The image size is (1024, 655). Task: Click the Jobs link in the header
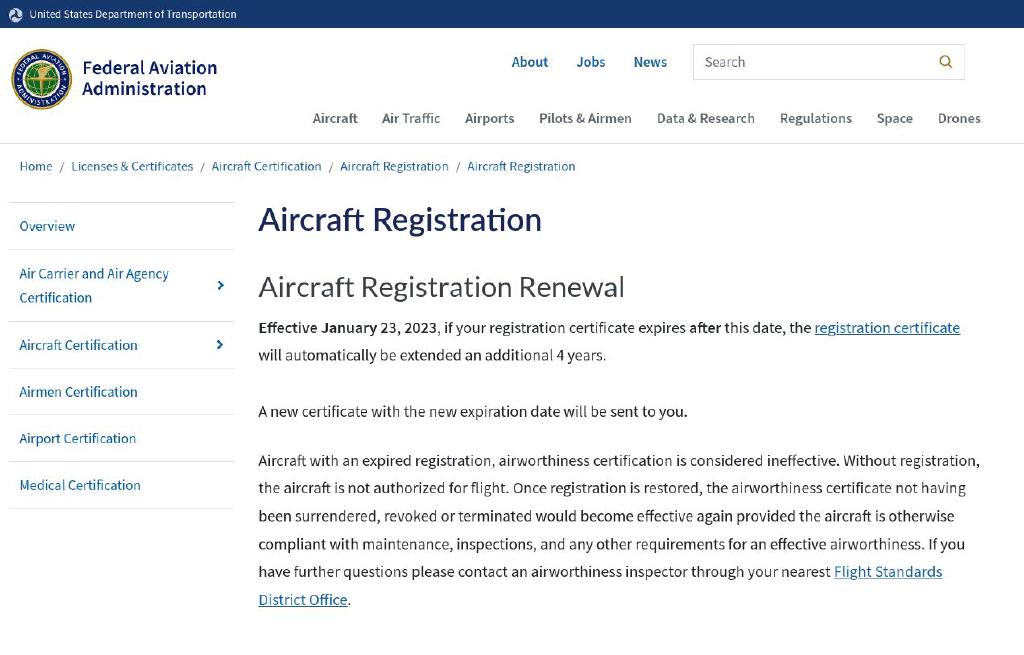click(590, 62)
